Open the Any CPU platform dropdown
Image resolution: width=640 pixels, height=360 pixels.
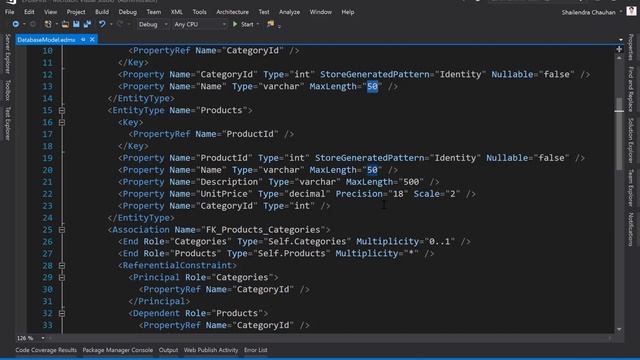(200, 24)
